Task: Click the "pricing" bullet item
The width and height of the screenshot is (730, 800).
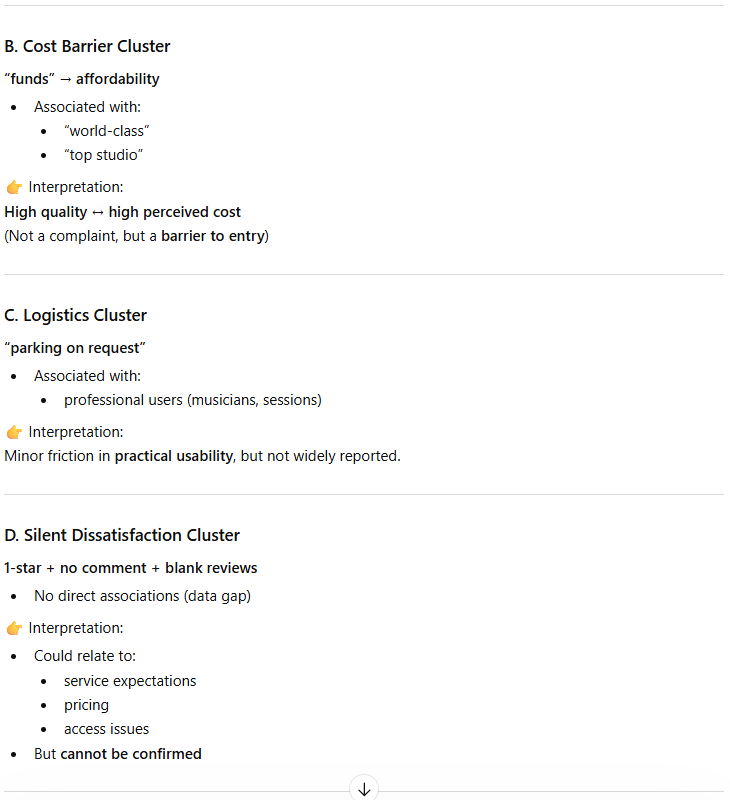Action: tap(86, 705)
